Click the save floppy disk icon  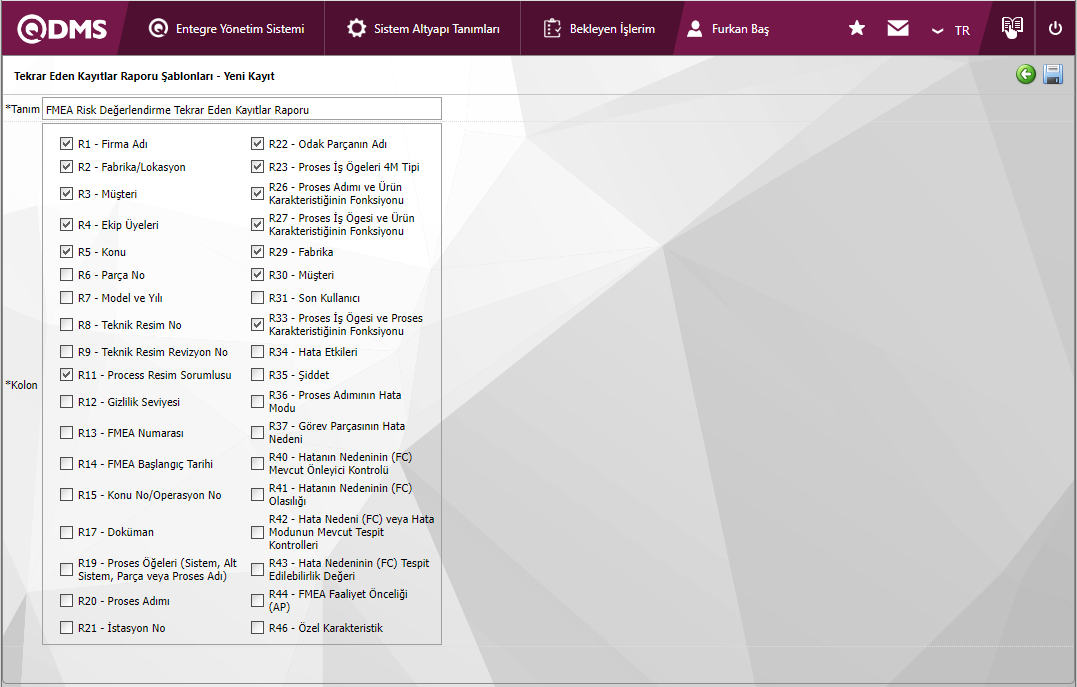1053,75
